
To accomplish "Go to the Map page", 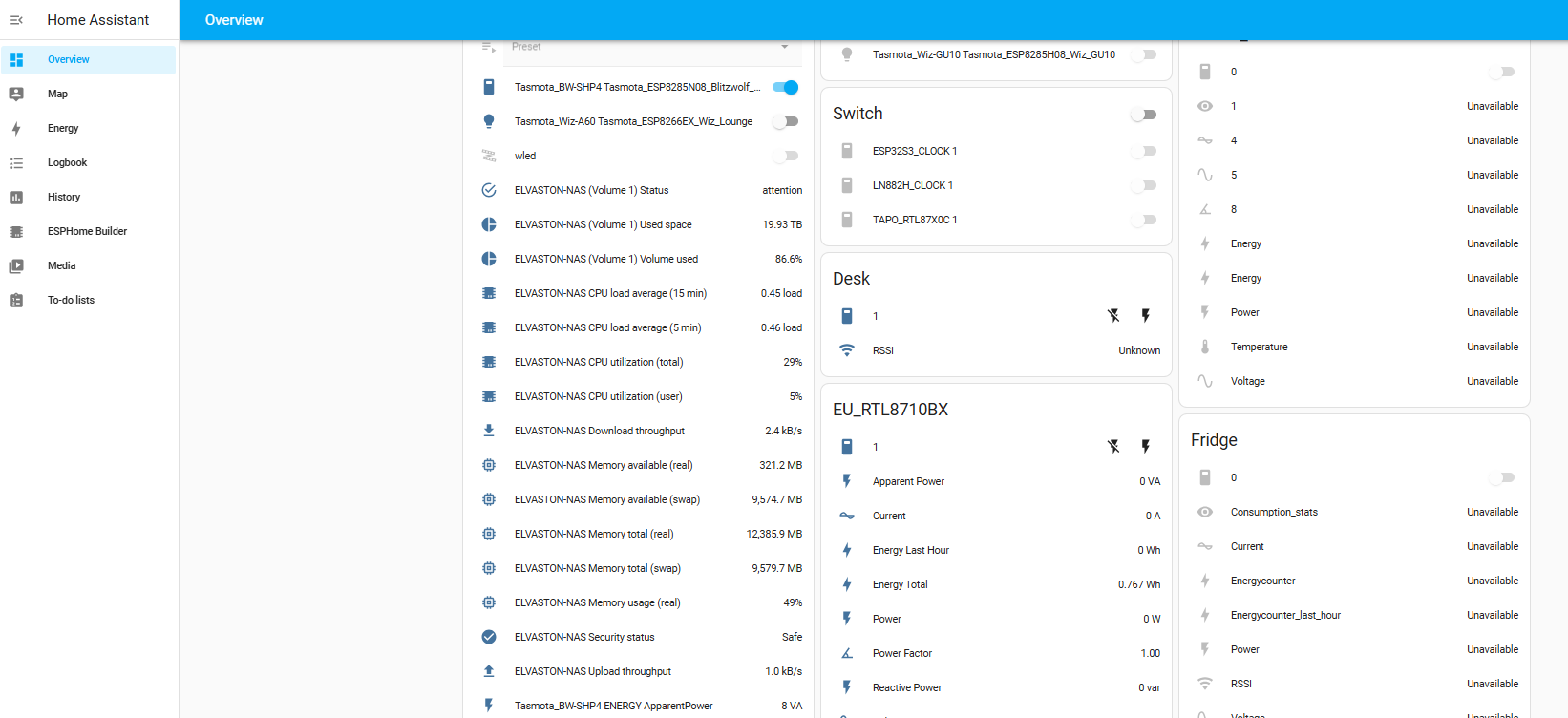I will click(x=89, y=94).
